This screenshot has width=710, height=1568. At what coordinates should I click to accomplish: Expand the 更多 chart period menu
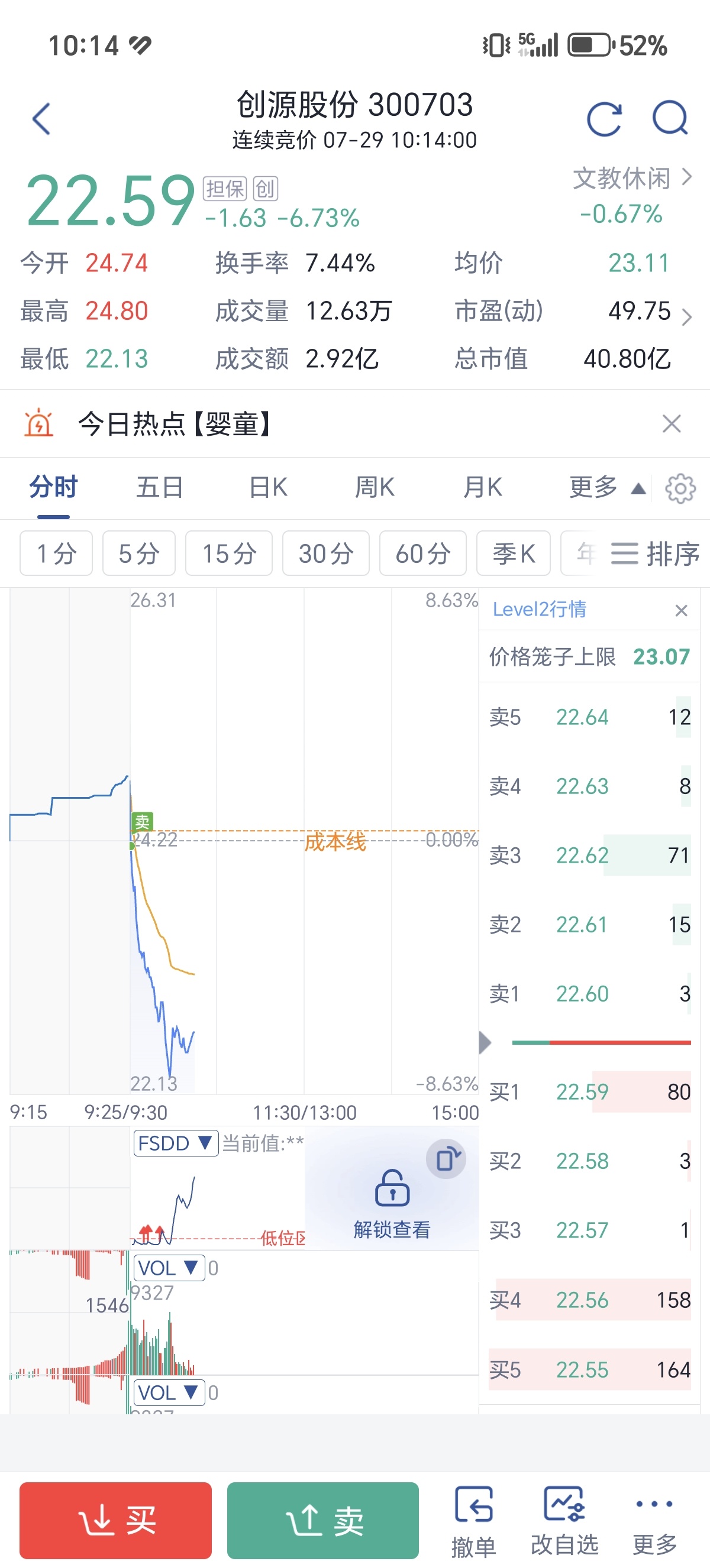point(607,488)
